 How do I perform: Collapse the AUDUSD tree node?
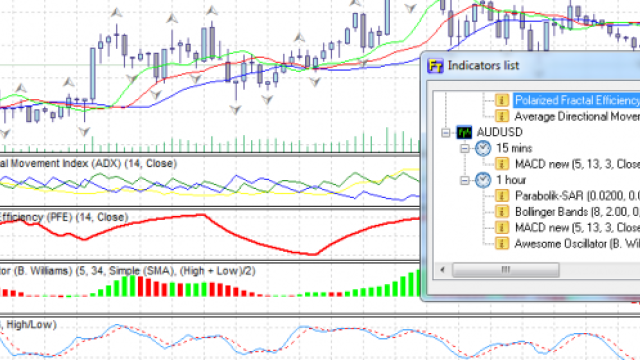(x=446, y=132)
